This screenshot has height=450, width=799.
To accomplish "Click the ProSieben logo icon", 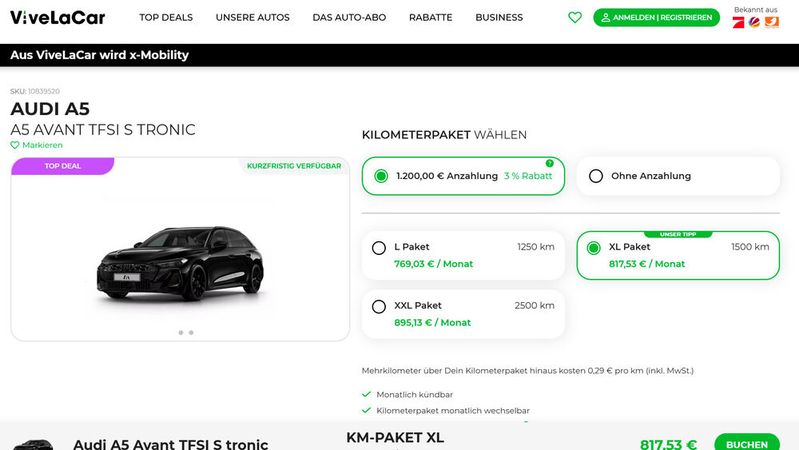I will click(738, 22).
